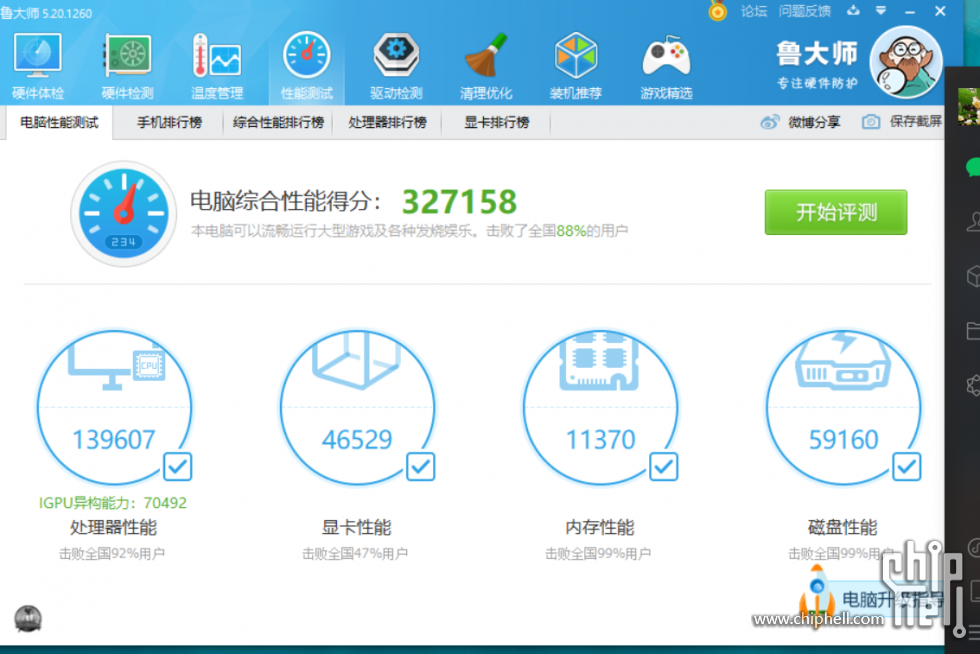Click the IGPU异构能力 70492 text
Viewport: 980px width, 654px height.
click(113, 503)
